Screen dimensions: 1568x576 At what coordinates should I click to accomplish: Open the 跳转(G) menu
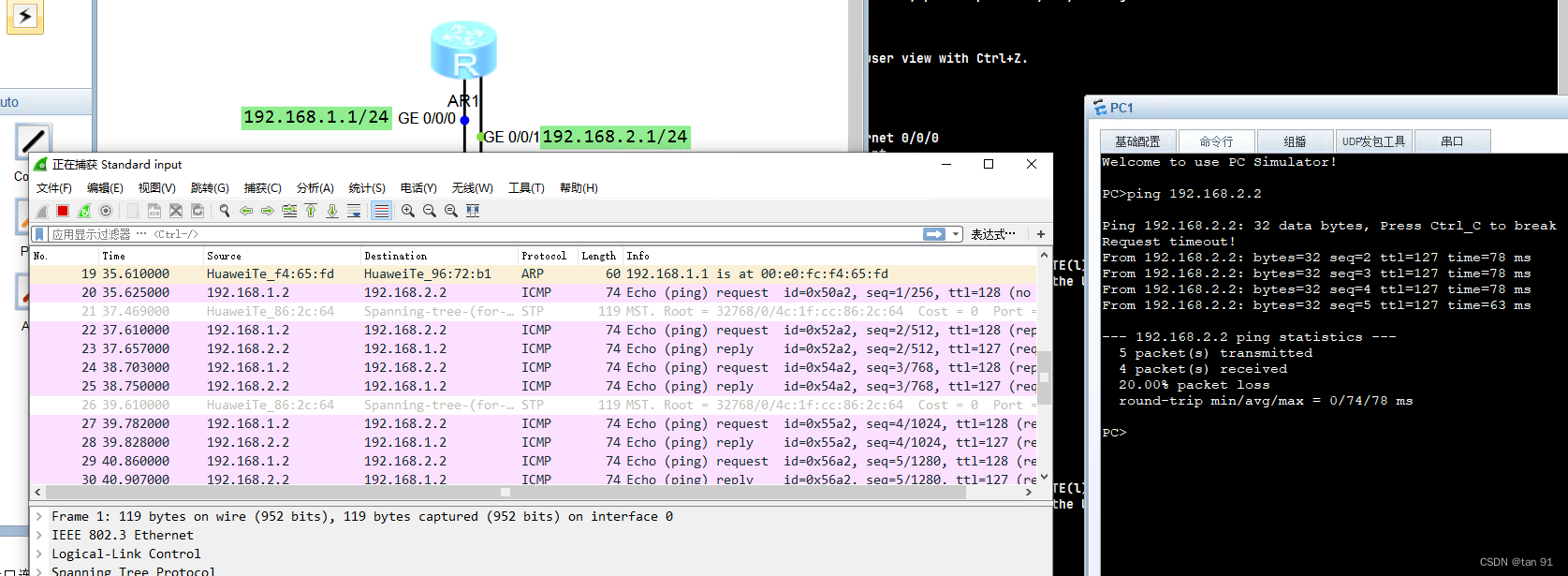point(210,188)
